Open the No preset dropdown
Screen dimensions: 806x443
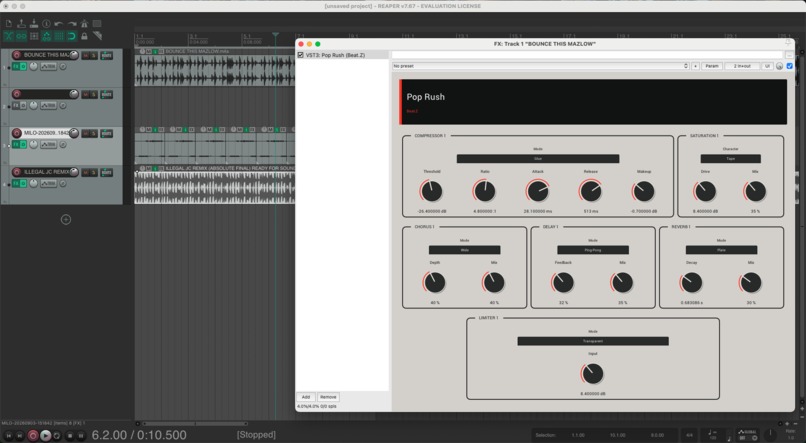coord(540,66)
